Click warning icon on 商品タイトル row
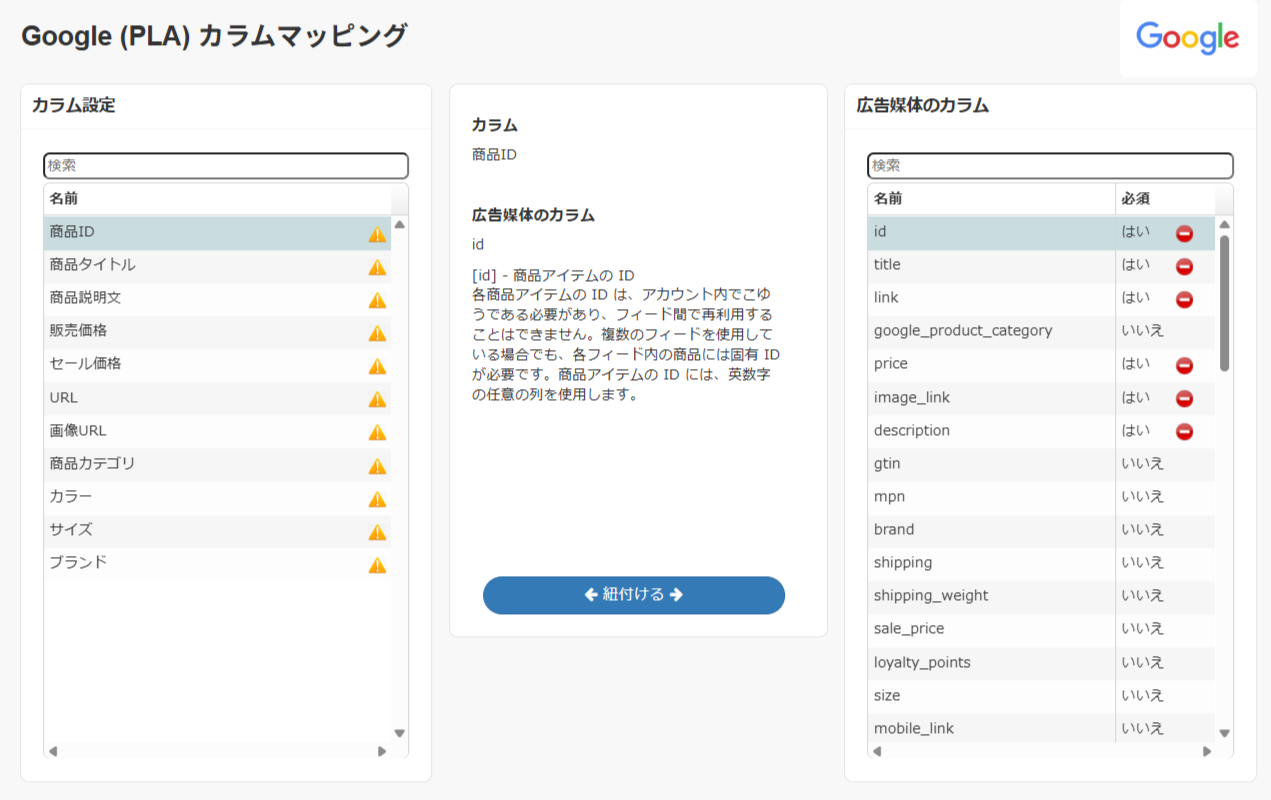The image size is (1271, 800). coord(377,267)
